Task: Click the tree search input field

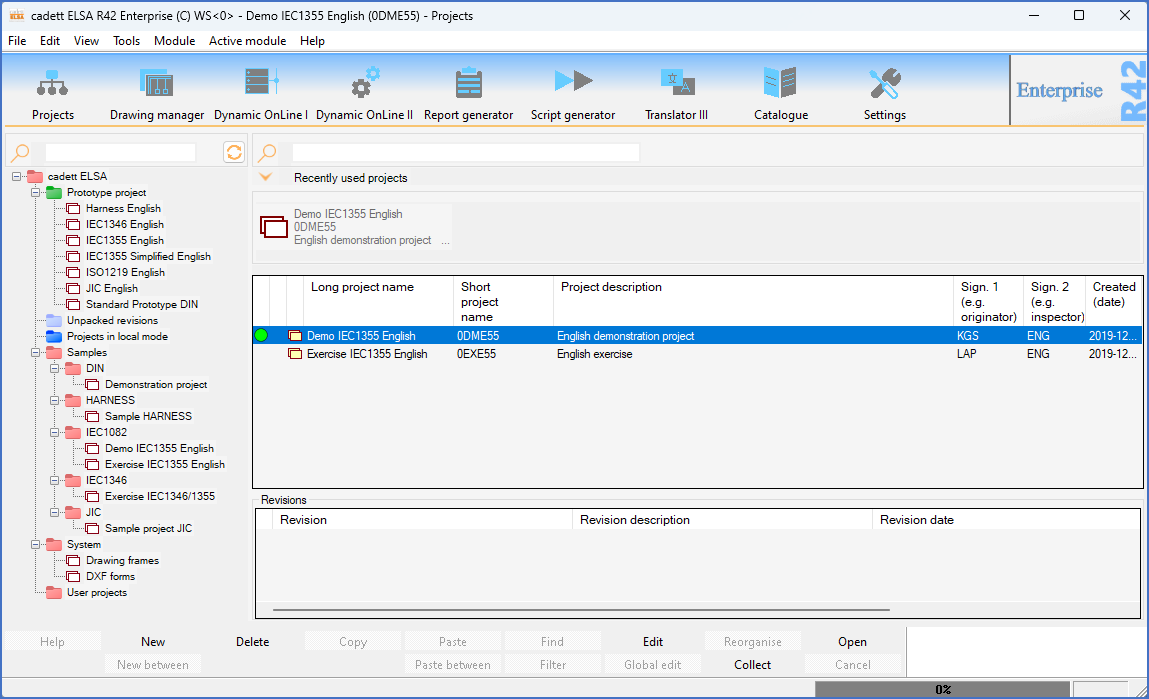Action: pos(120,152)
